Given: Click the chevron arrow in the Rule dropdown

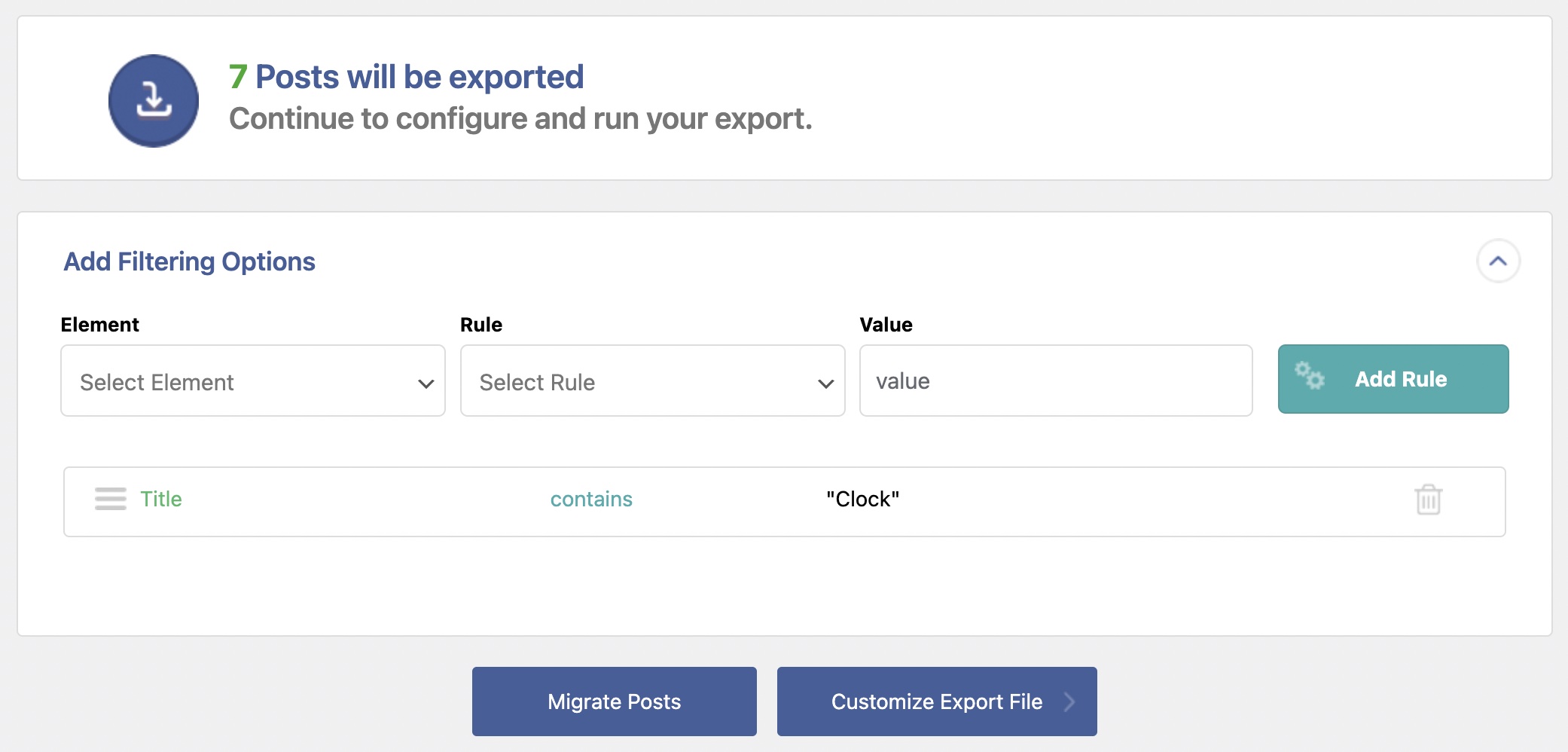Looking at the screenshot, I should [x=825, y=384].
